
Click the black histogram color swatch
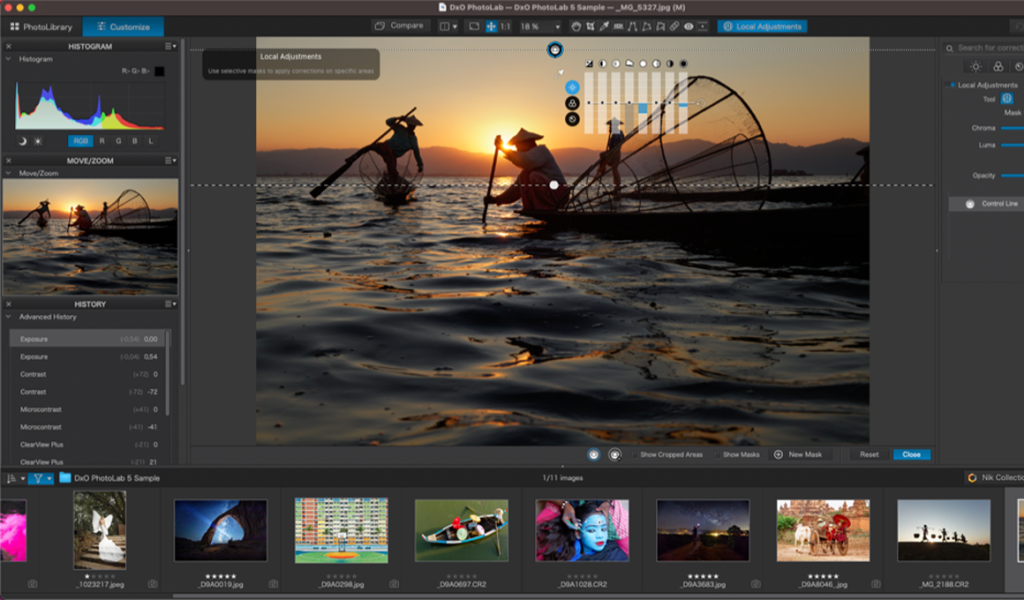click(159, 71)
